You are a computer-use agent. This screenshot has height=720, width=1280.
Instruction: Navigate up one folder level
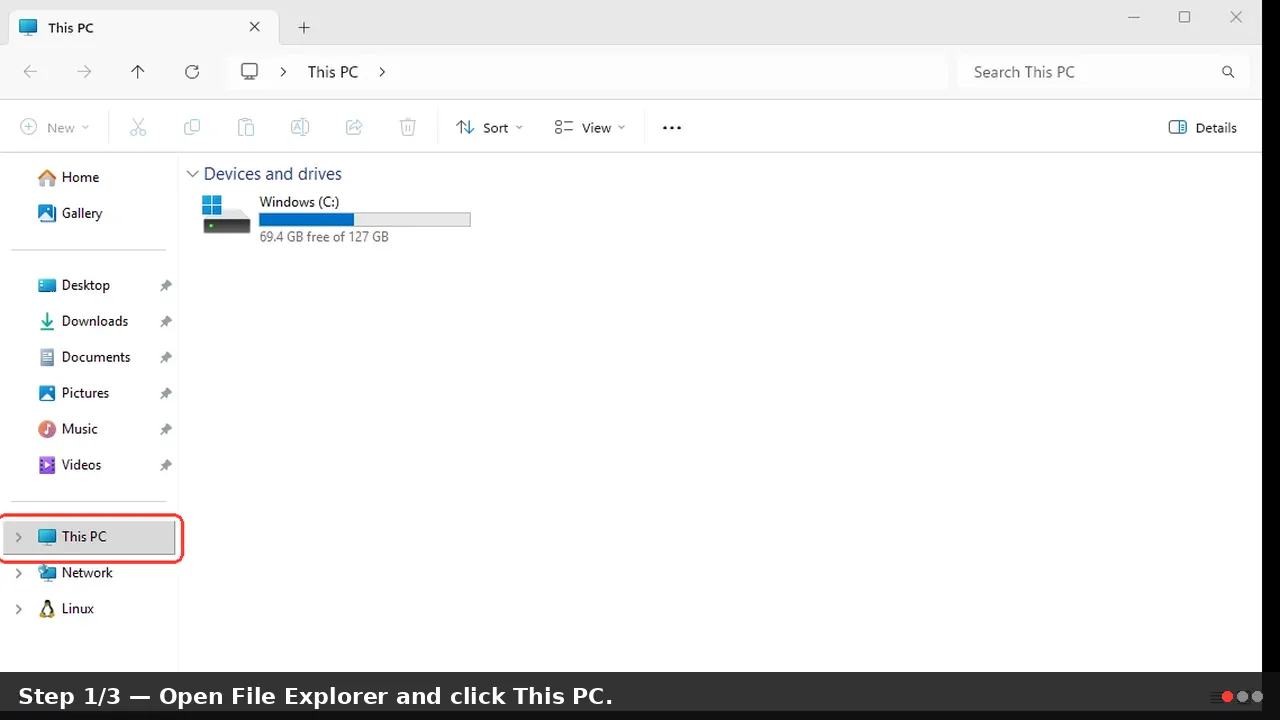pos(138,72)
